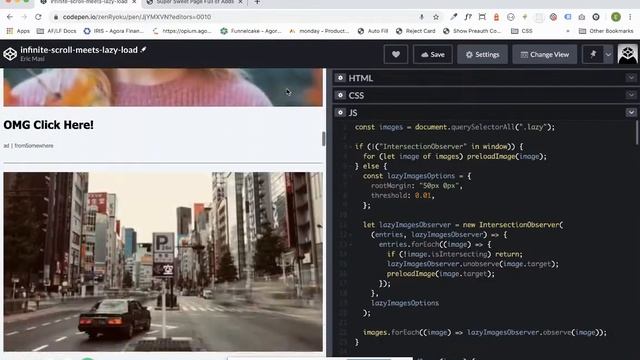The width and height of the screenshot is (640, 360).
Task: Open the CodePen user avatar menu
Action: tap(627, 54)
